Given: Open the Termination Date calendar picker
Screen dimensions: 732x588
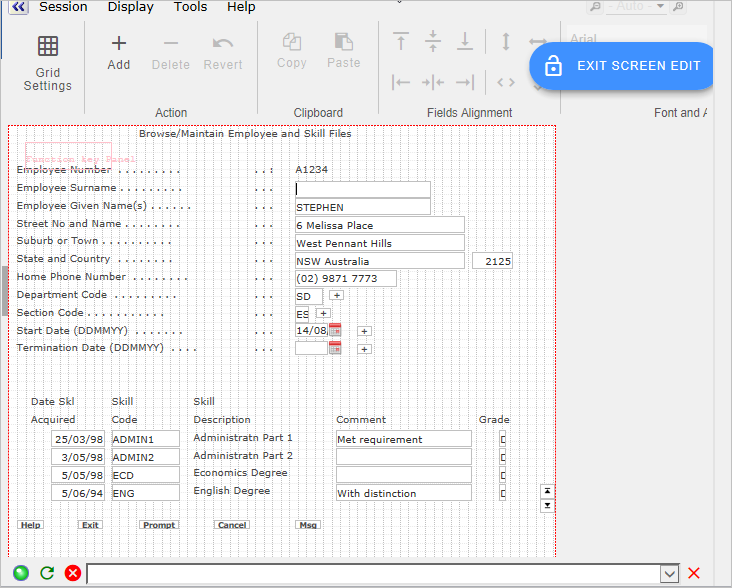Looking at the screenshot, I should pos(335,348).
